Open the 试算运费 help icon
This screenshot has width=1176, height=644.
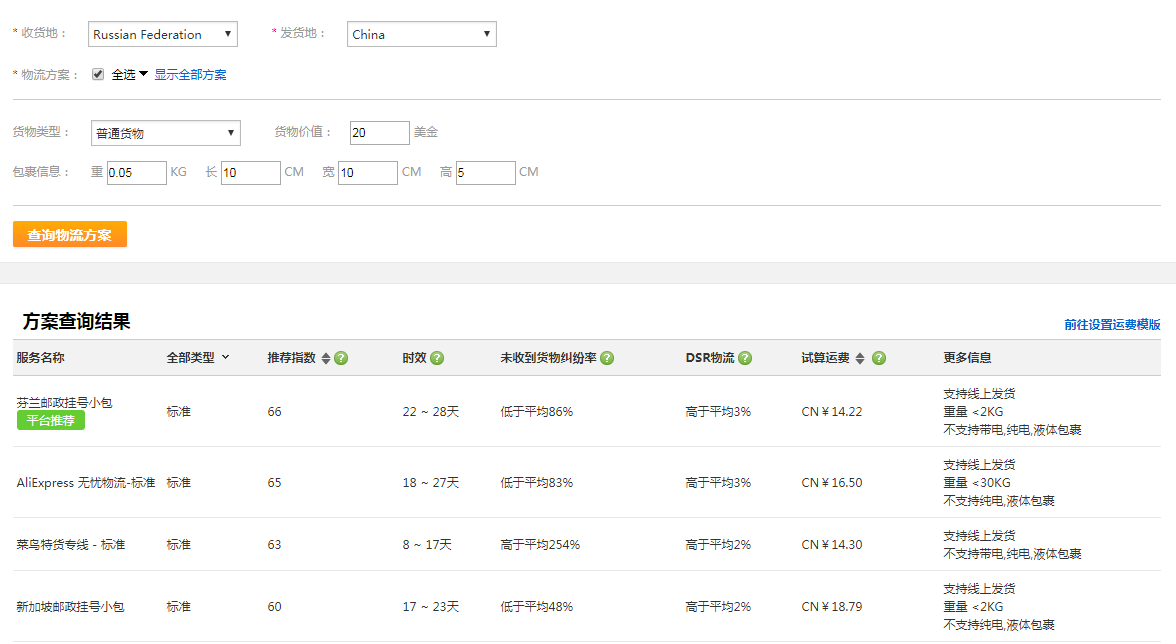(878, 357)
